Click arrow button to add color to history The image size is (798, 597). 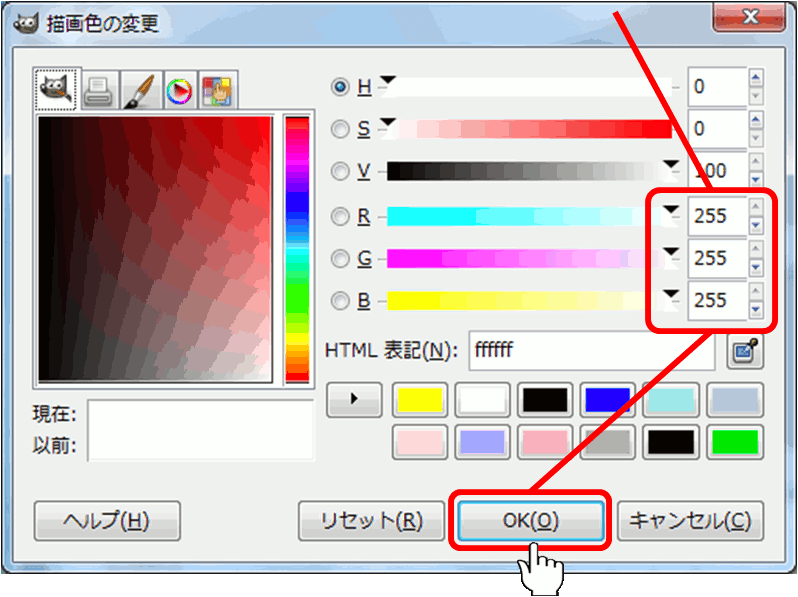tap(354, 399)
